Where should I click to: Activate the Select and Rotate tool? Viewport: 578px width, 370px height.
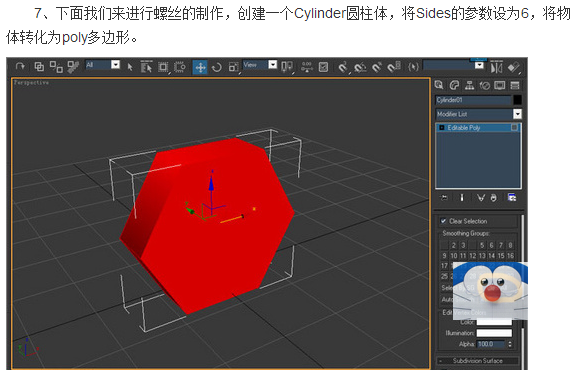pos(217,67)
